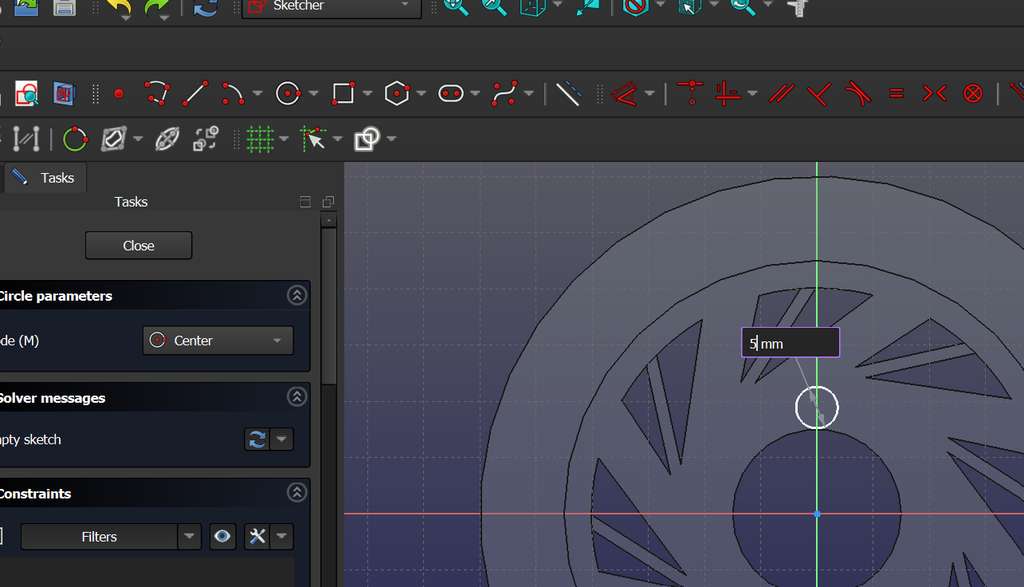Open the Sketcher workbench selector
The image size is (1024, 587).
pos(332,7)
